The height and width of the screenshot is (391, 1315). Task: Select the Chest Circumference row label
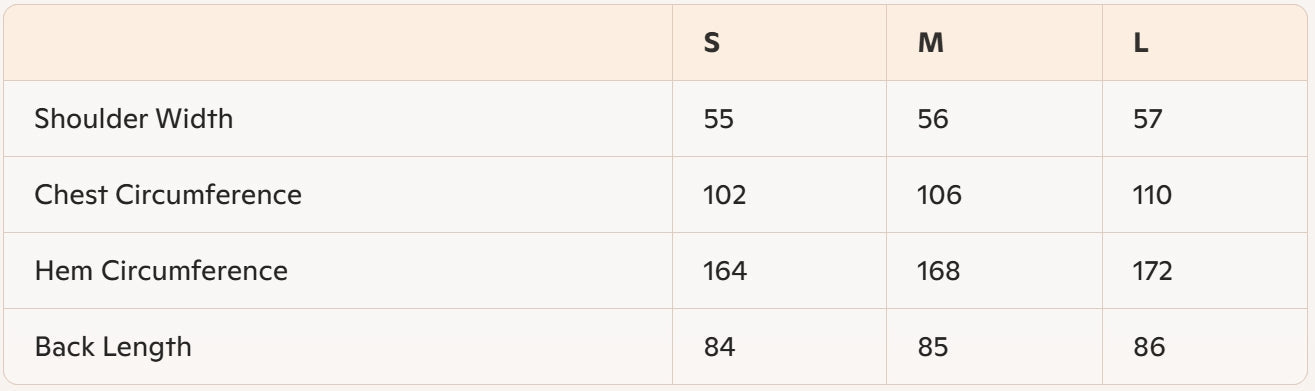pos(168,195)
